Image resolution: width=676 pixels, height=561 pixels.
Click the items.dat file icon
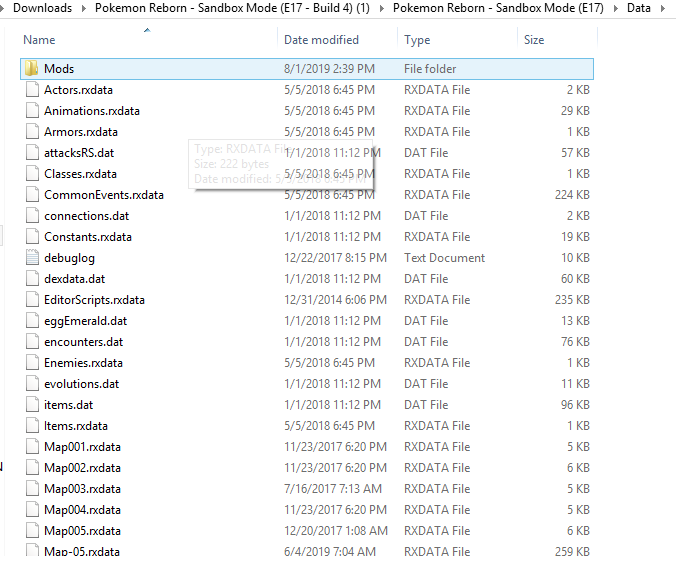pos(31,405)
